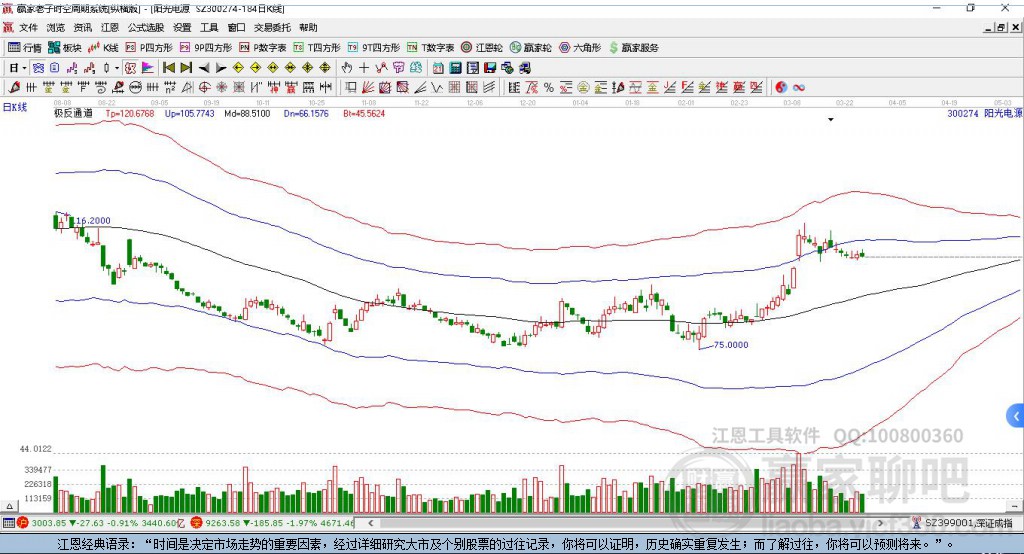Viewport: 1024px width, 554px height.
Task: Open the 江恩 menu
Action: click(x=110, y=27)
